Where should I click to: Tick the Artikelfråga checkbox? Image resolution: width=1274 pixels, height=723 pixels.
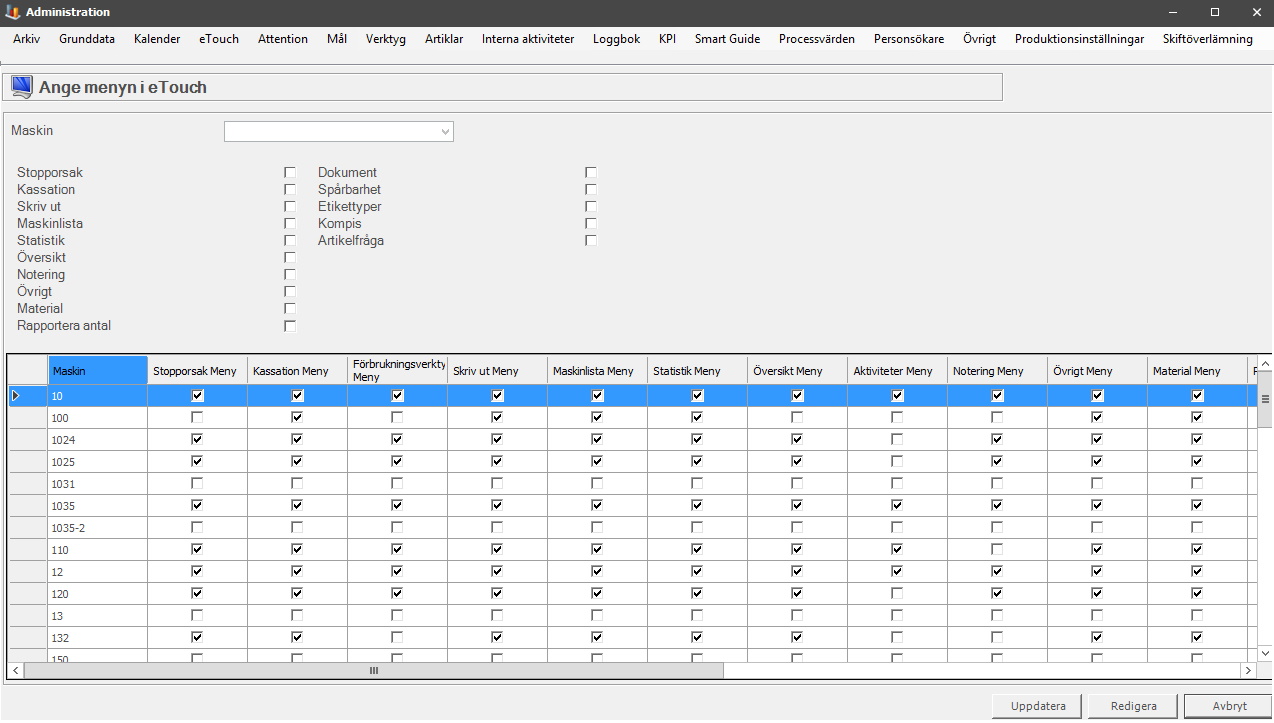pos(591,241)
